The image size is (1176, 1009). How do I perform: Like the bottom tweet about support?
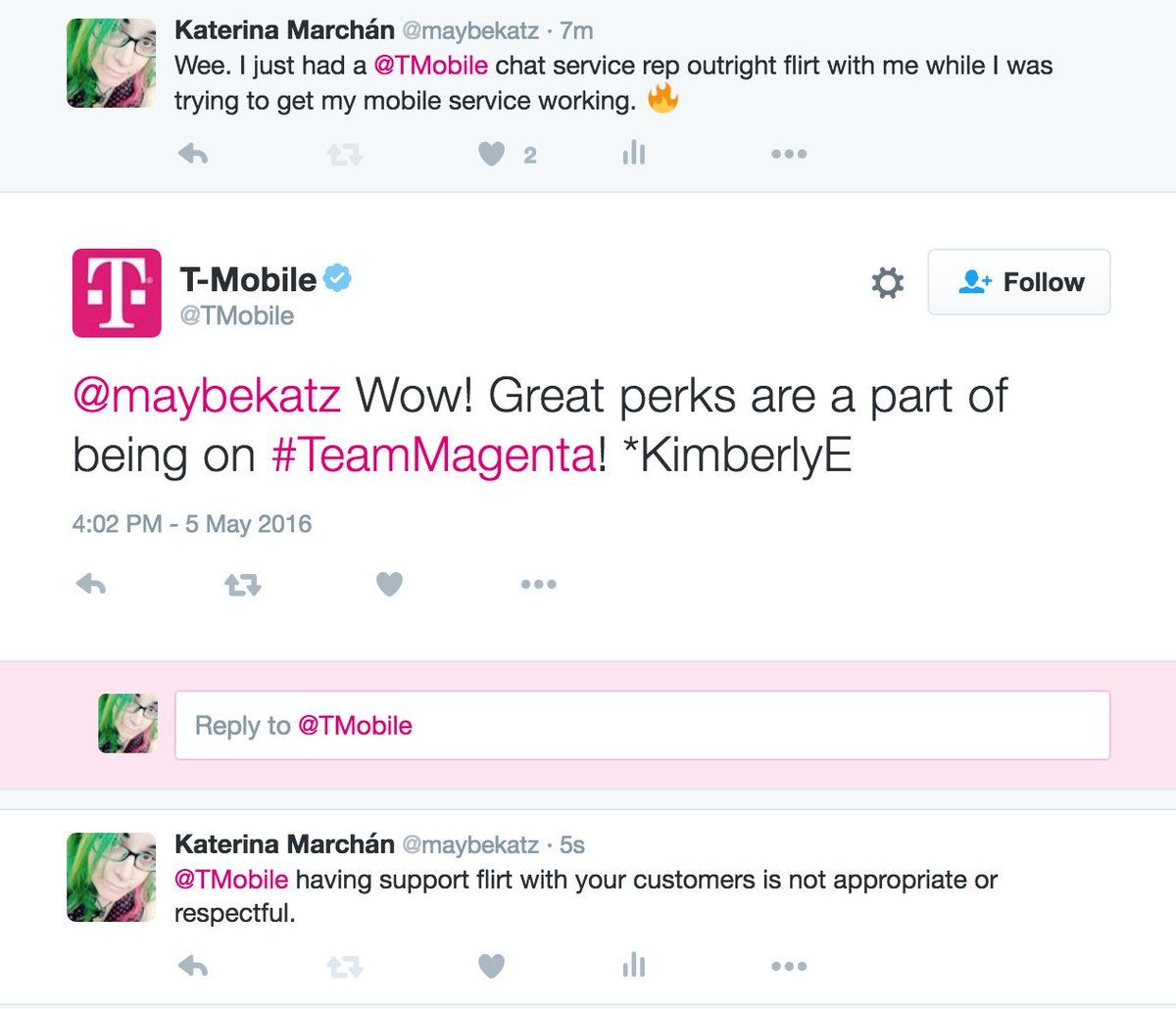click(x=491, y=967)
